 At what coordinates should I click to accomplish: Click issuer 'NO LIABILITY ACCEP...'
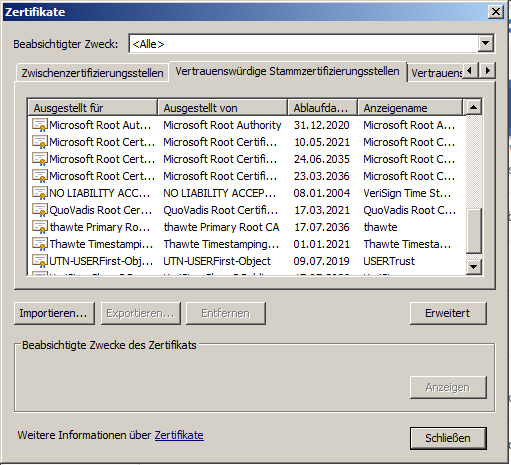(220, 193)
